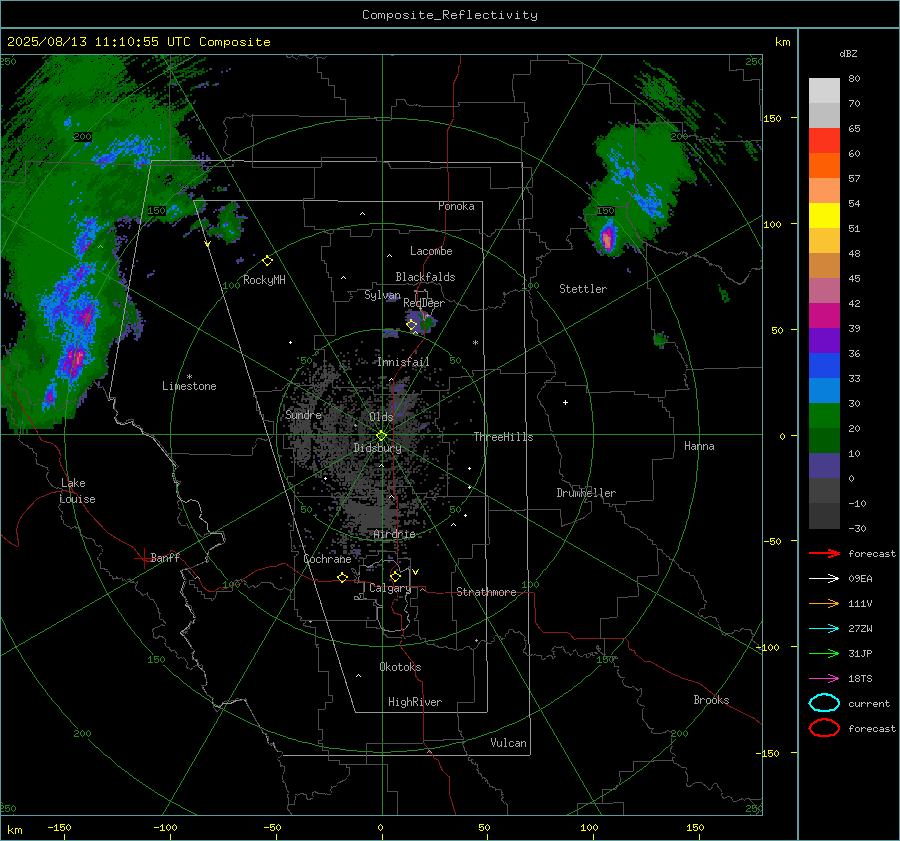
Task: Click the Olds town label
Action: (381, 417)
